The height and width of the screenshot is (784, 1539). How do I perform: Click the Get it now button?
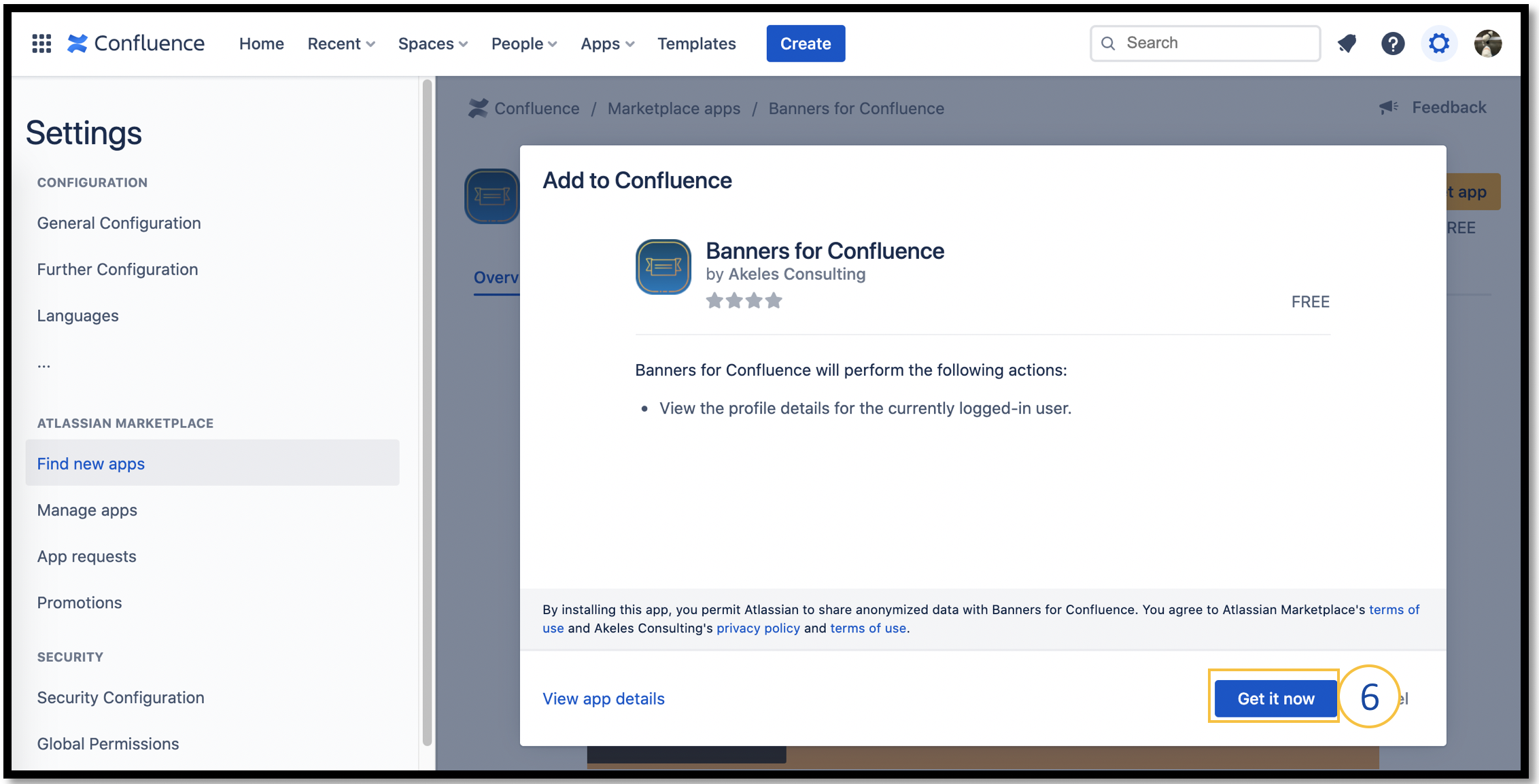[1275, 698]
